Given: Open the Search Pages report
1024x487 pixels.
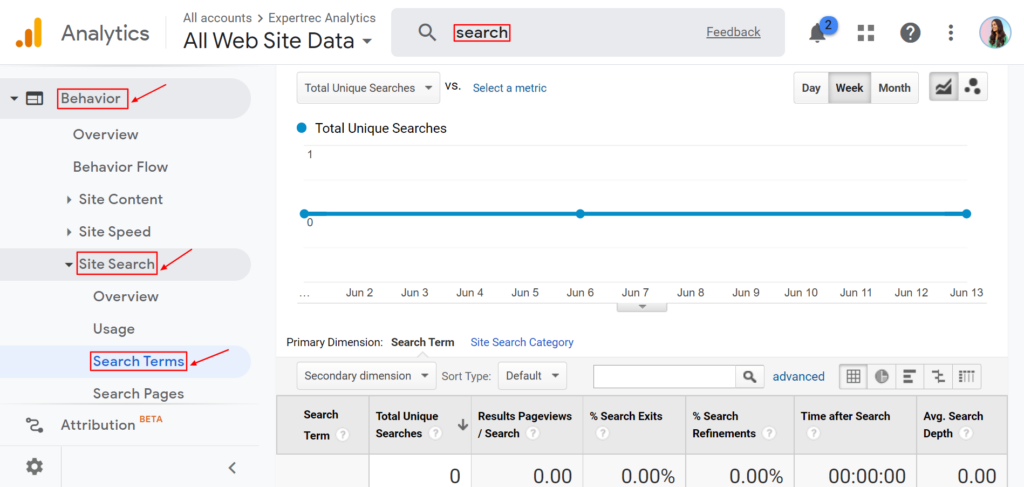Looking at the screenshot, I should coord(138,394).
